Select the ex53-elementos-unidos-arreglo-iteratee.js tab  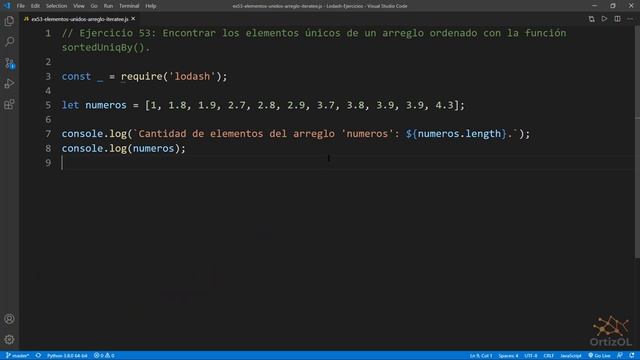(x=80, y=19)
